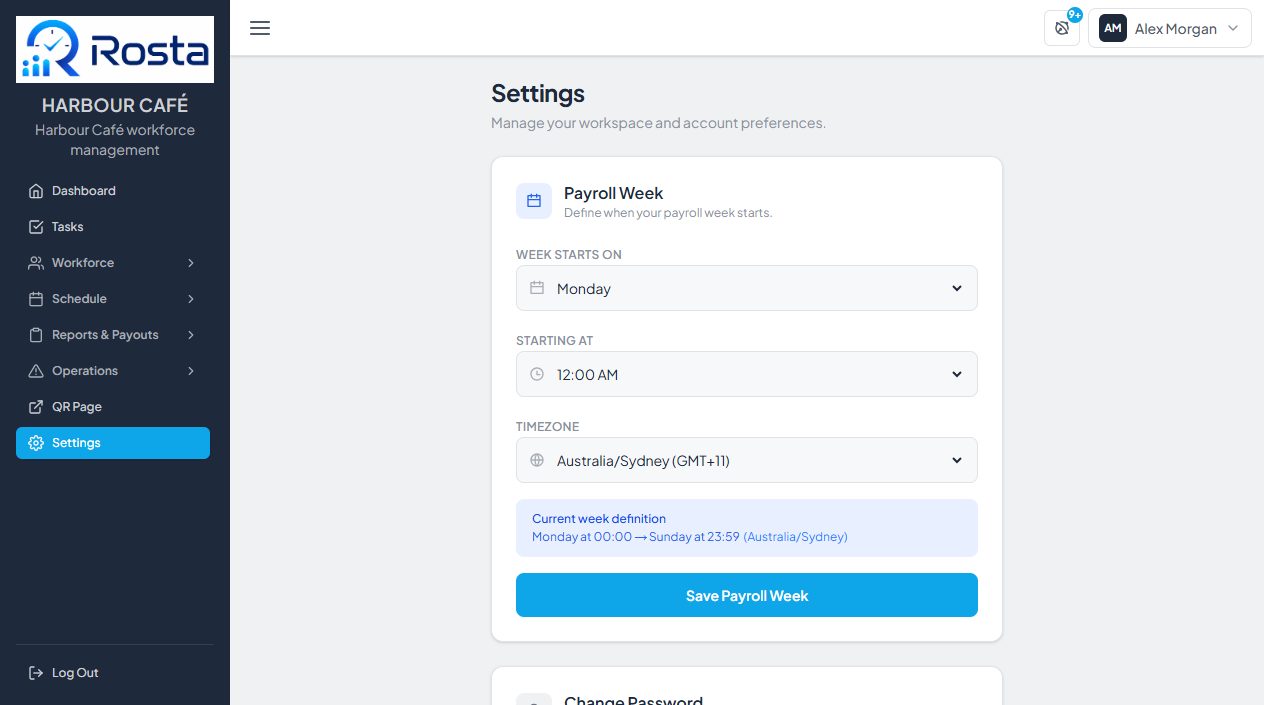Click the Schedule calendar icon in sidebar
Screen dimensions: 1264x705
pyautogui.click(x=36, y=299)
